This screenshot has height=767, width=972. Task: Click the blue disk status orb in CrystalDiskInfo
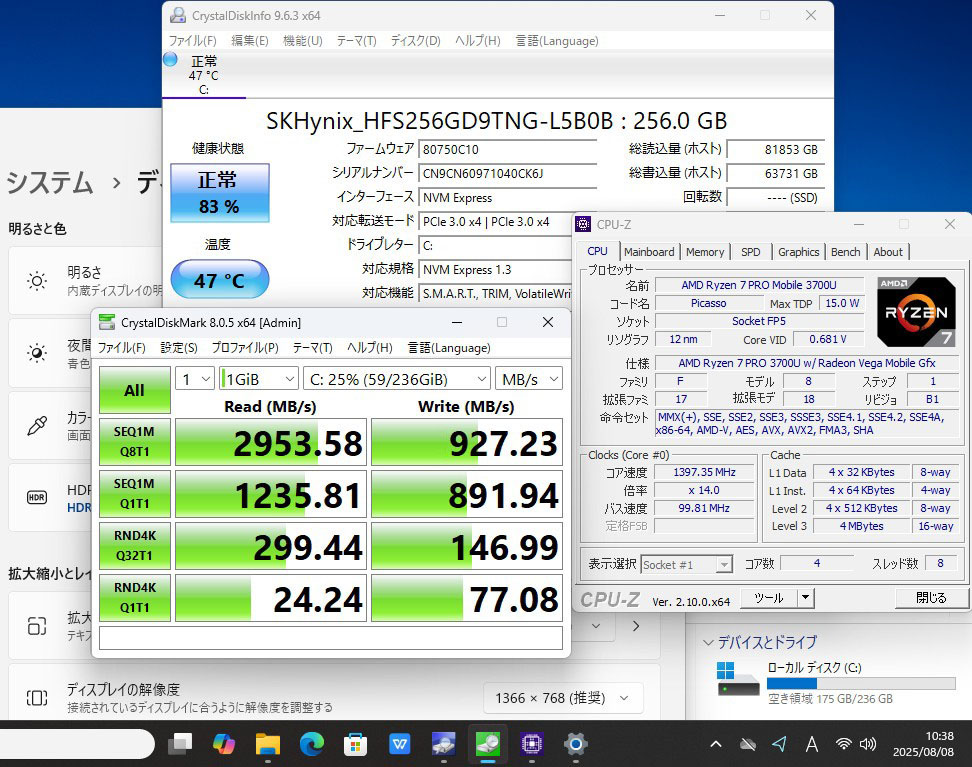[170, 60]
